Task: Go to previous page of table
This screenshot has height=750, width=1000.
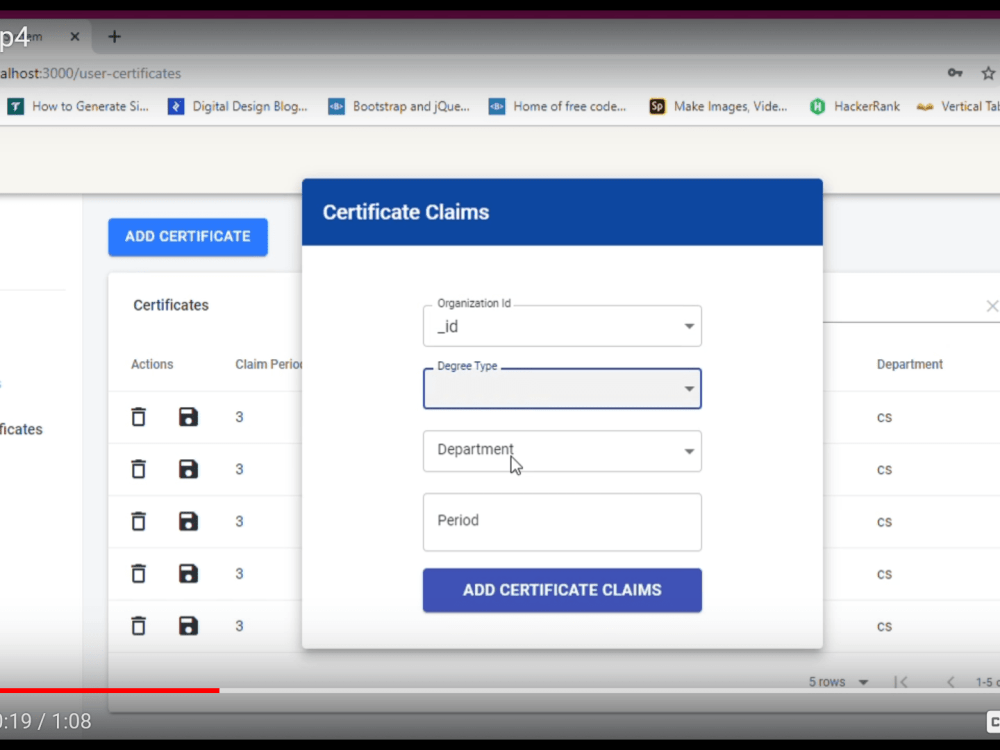Action: pos(950,682)
